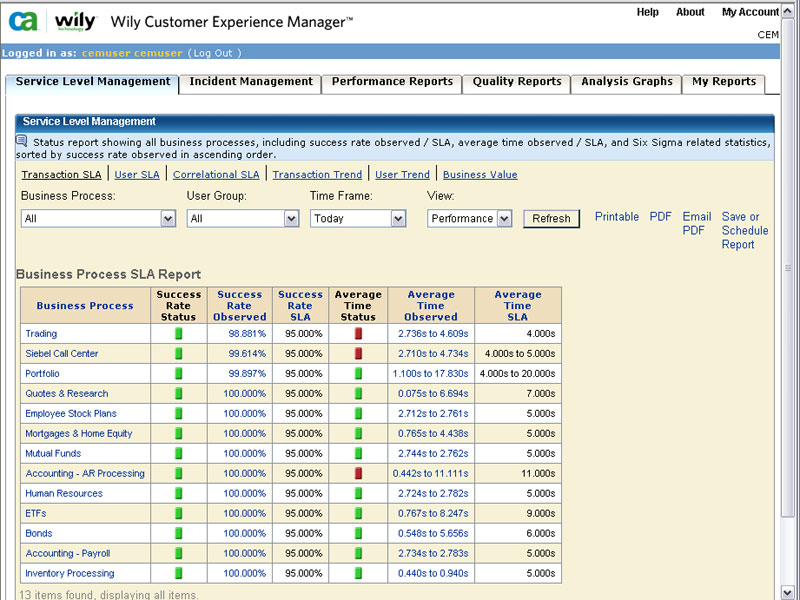
Task: Click the Success Rate Status column header
Action: pos(179,306)
